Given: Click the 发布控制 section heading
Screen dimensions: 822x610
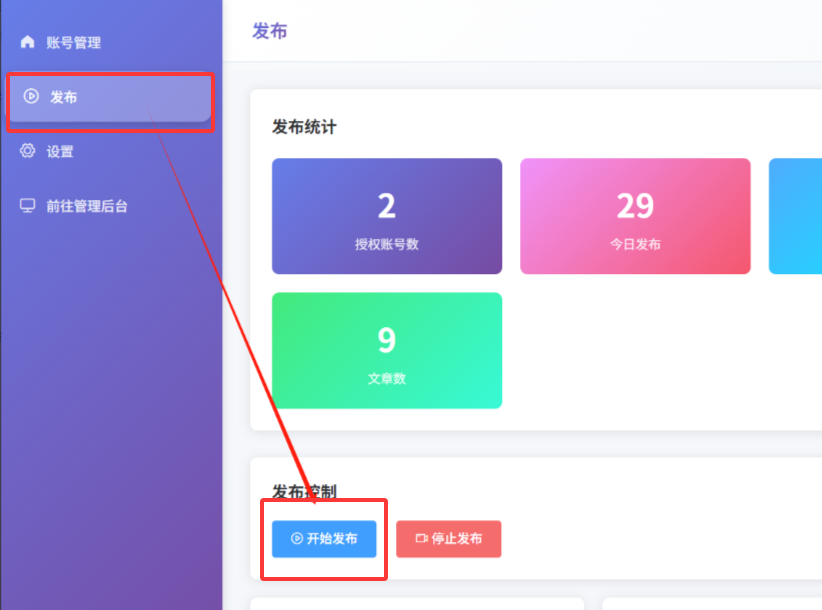Looking at the screenshot, I should (304, 492).
